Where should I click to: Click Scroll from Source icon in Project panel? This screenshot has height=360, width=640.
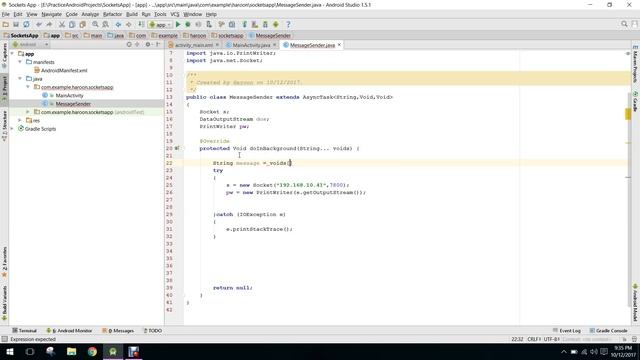click(129, 44)
